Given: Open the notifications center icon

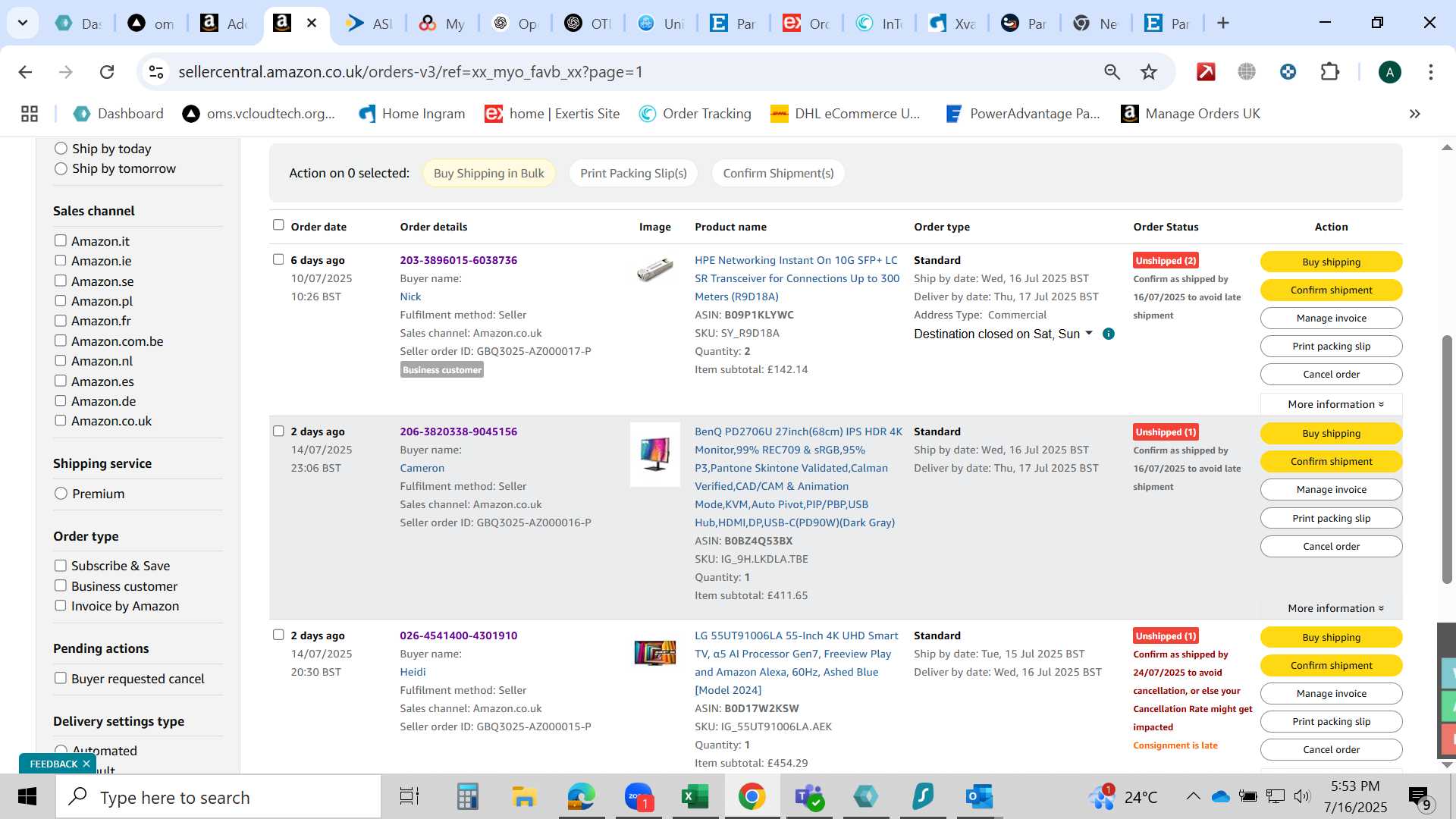Looking at the screenshot, I should pos(1420,797).
